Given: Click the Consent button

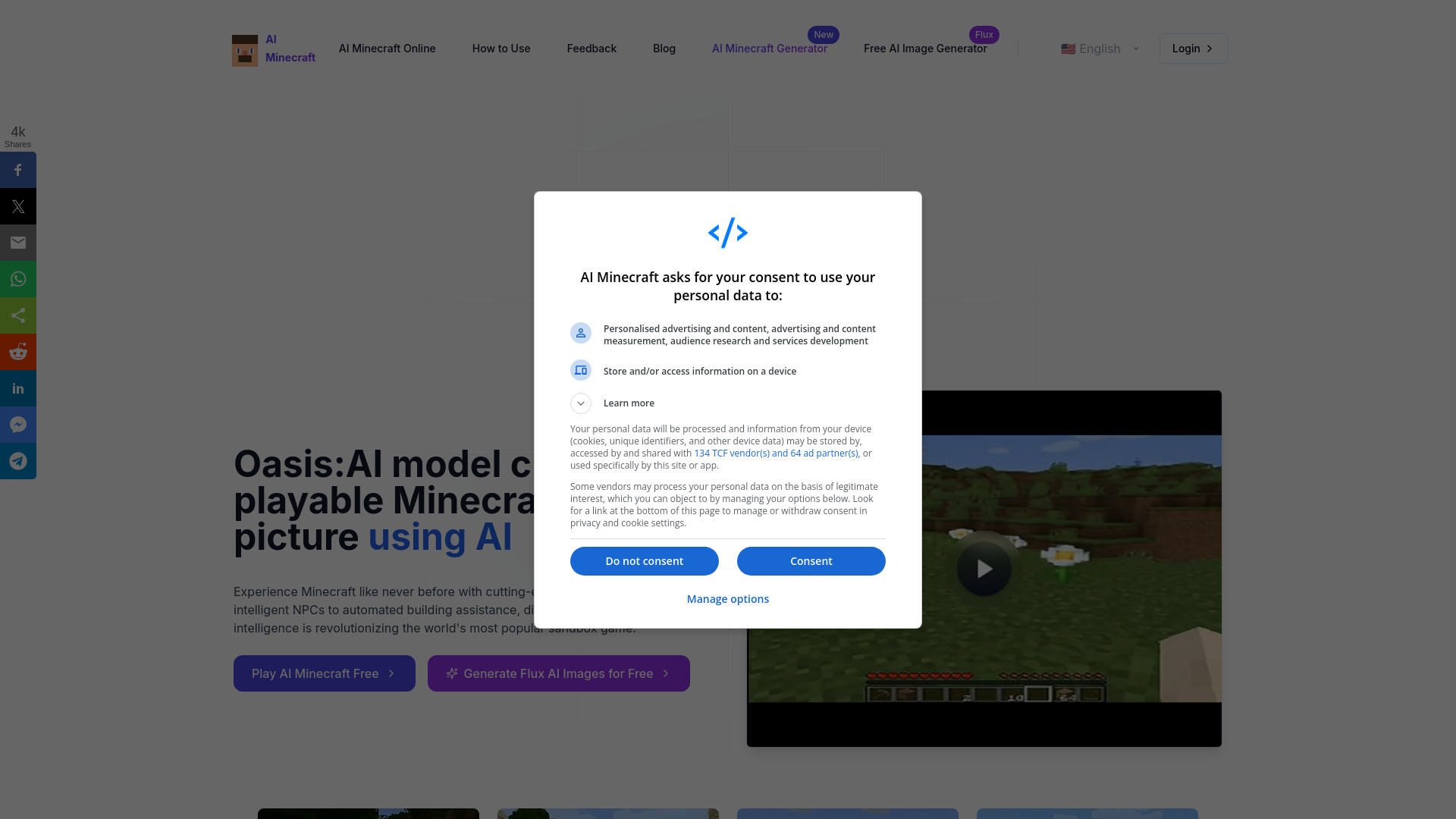Looking at the screenshot, I should click(811, 561).
